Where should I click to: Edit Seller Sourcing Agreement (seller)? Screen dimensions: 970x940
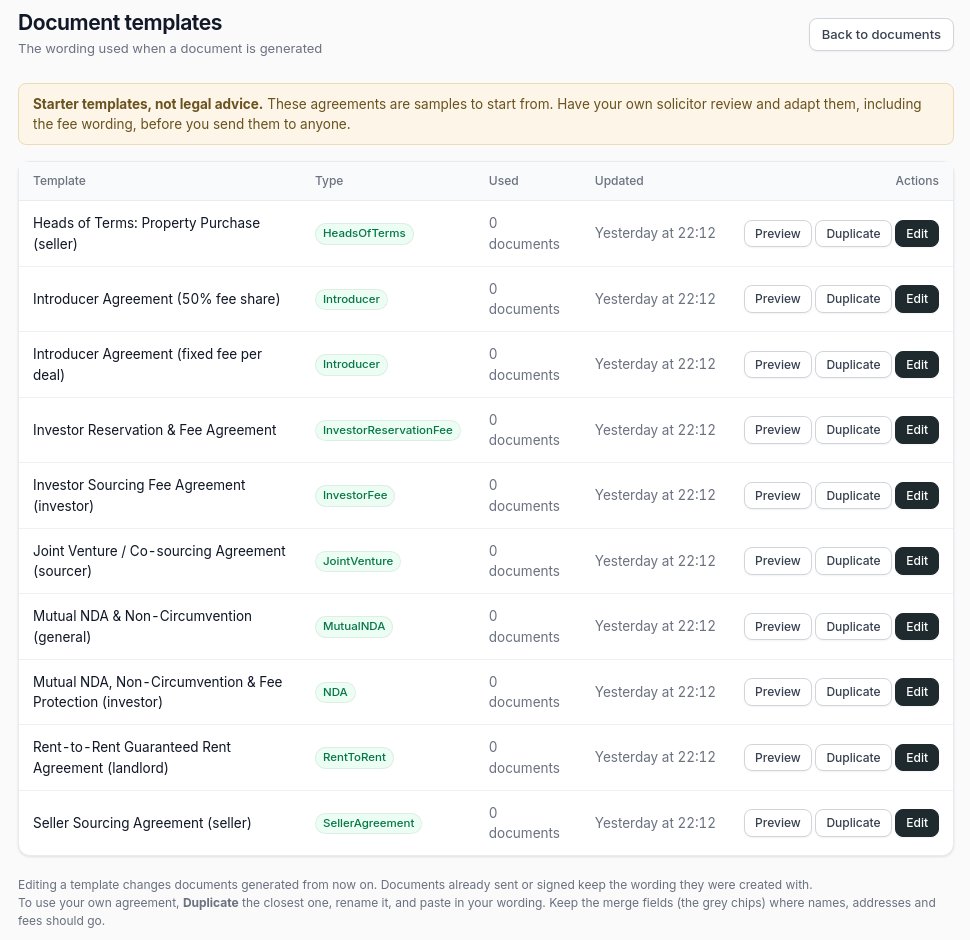pos(917,823)
